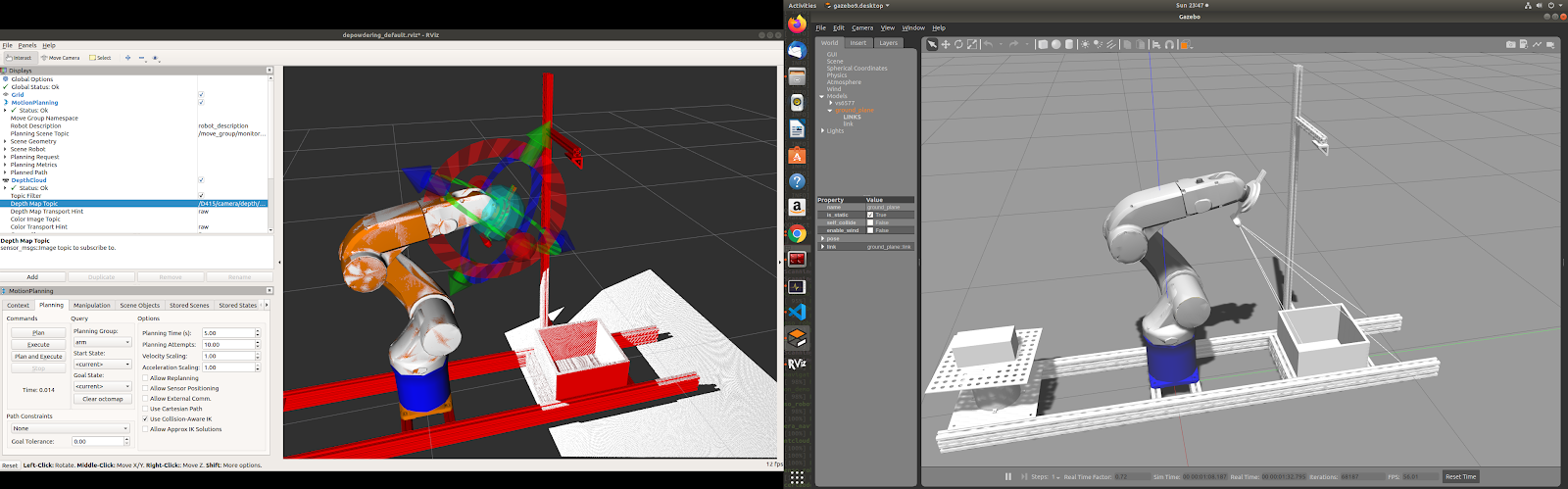Image resolution: width=1568 pixels, height=489 pixels.
Task: Expand Planning Request in Displays tree
Action: [x=5, y=157]
